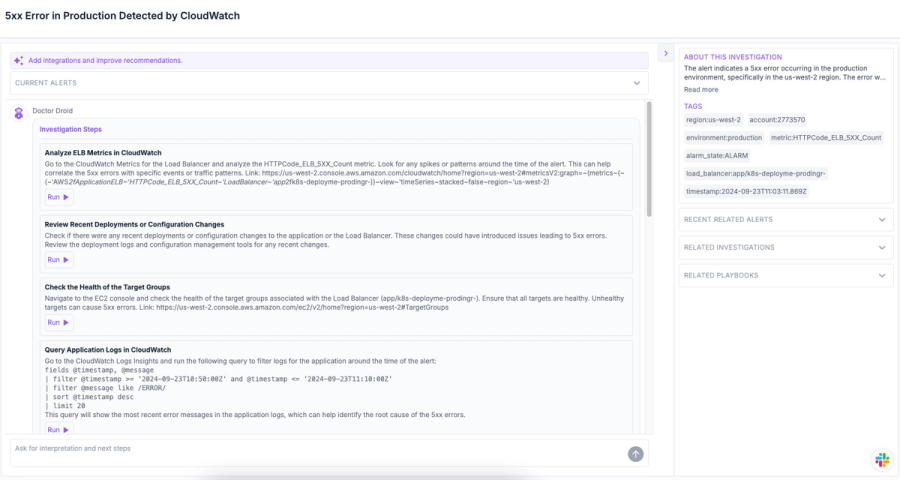Run the Analyze ELB Metrics step
The width and height of the screenshot is (900, 480).
click(x=58, y=197)
